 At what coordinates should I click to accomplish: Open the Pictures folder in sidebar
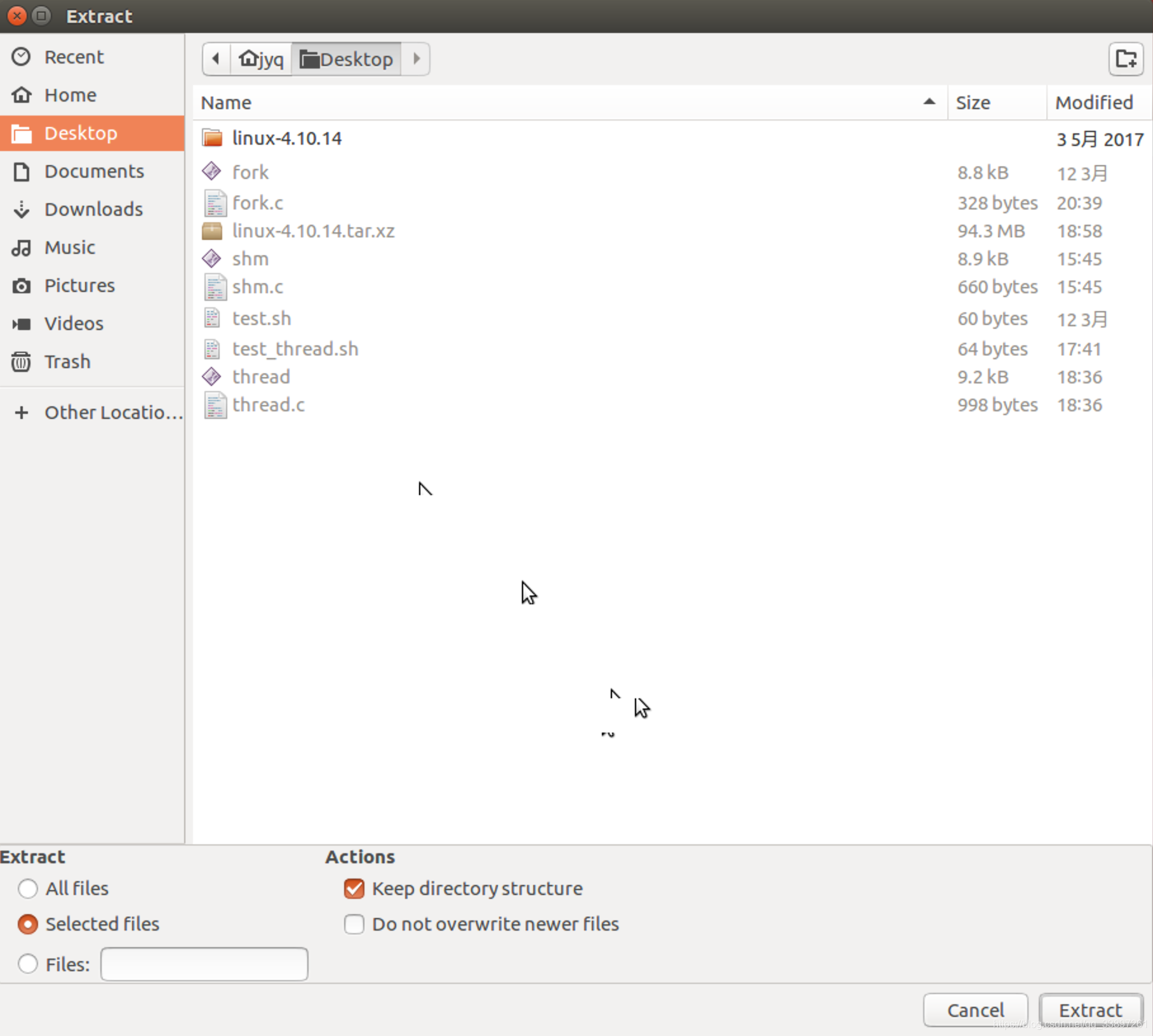(79, 285)
